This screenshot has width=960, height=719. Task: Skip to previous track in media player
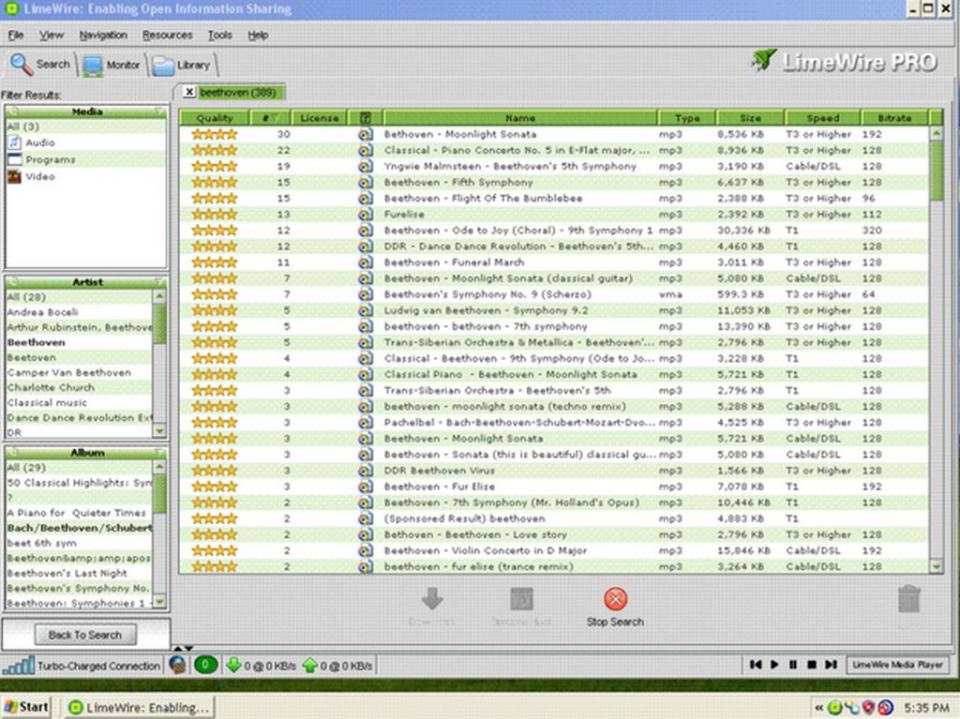tap(756, 664)
